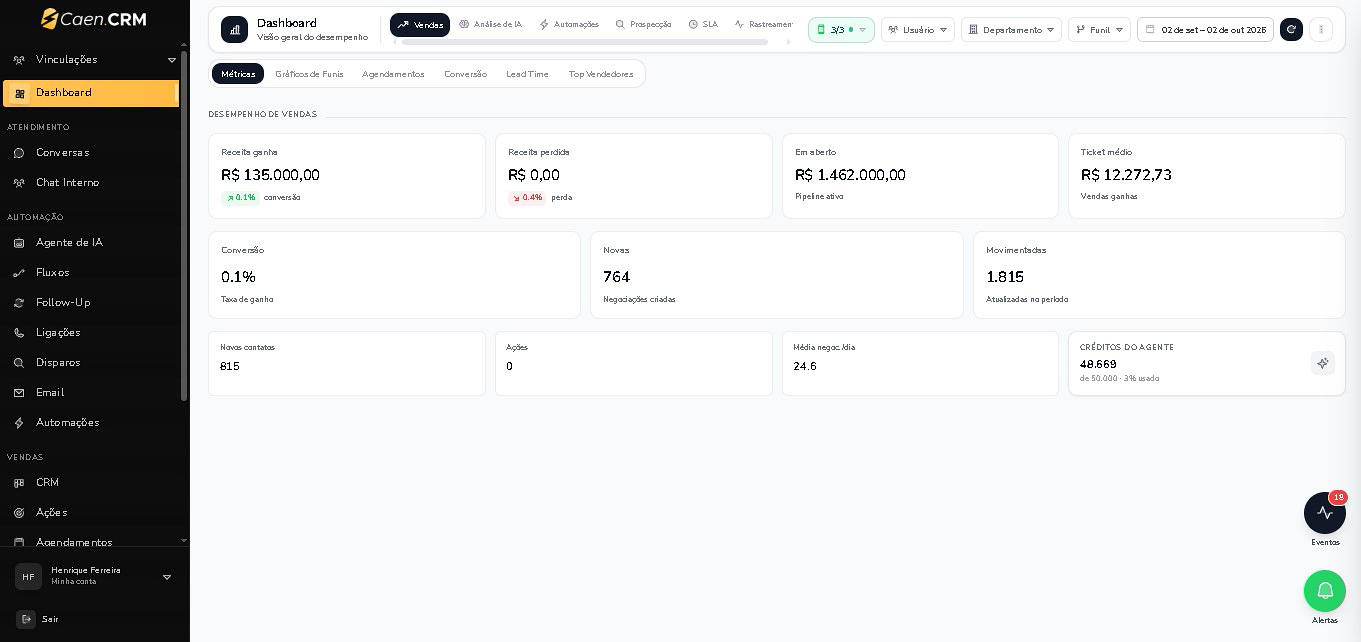Open the Fluxos icon in sidebar

[19, 273]
